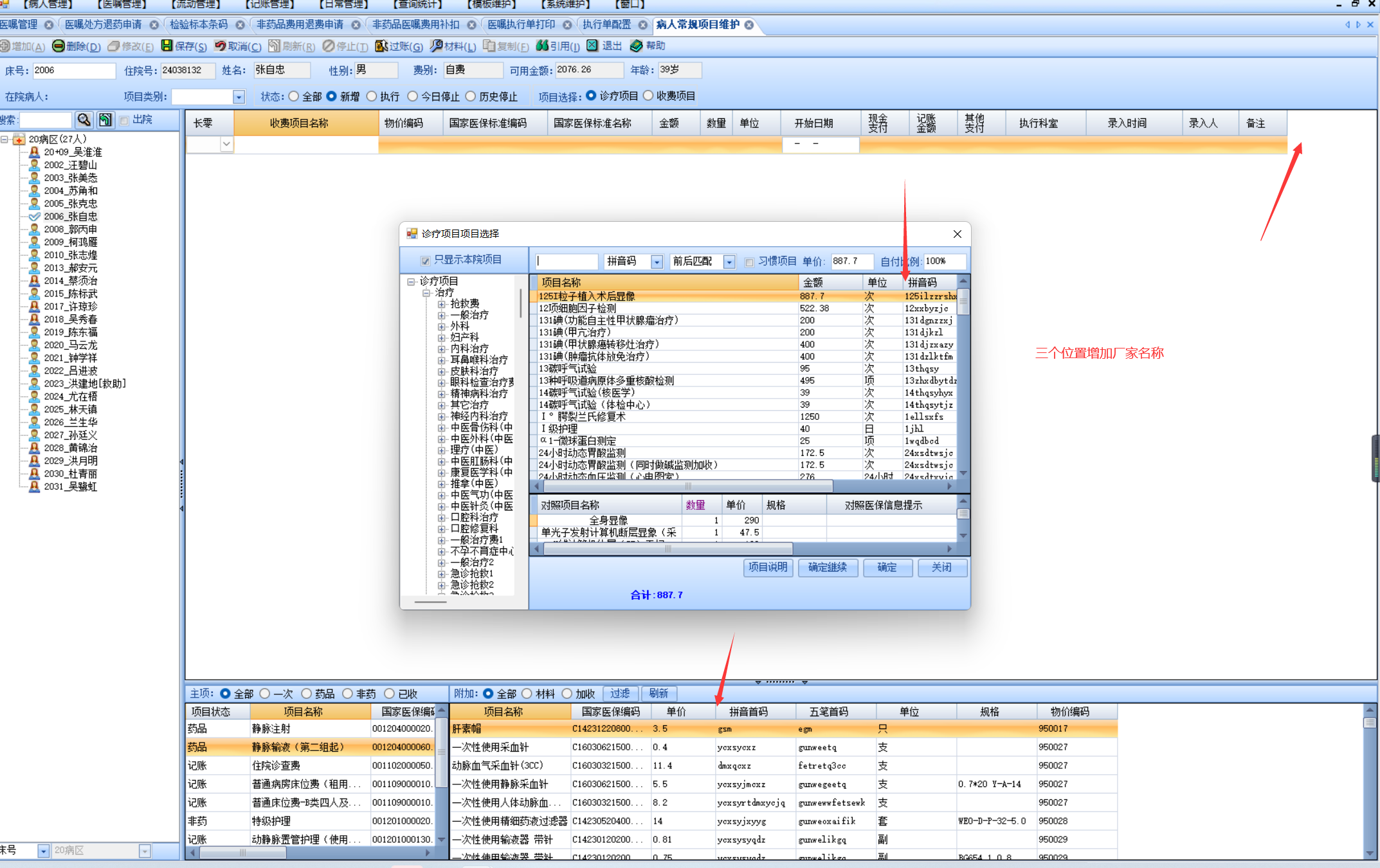
Task: Click the 确定继续 button
Action: click(x=827, y=567)
